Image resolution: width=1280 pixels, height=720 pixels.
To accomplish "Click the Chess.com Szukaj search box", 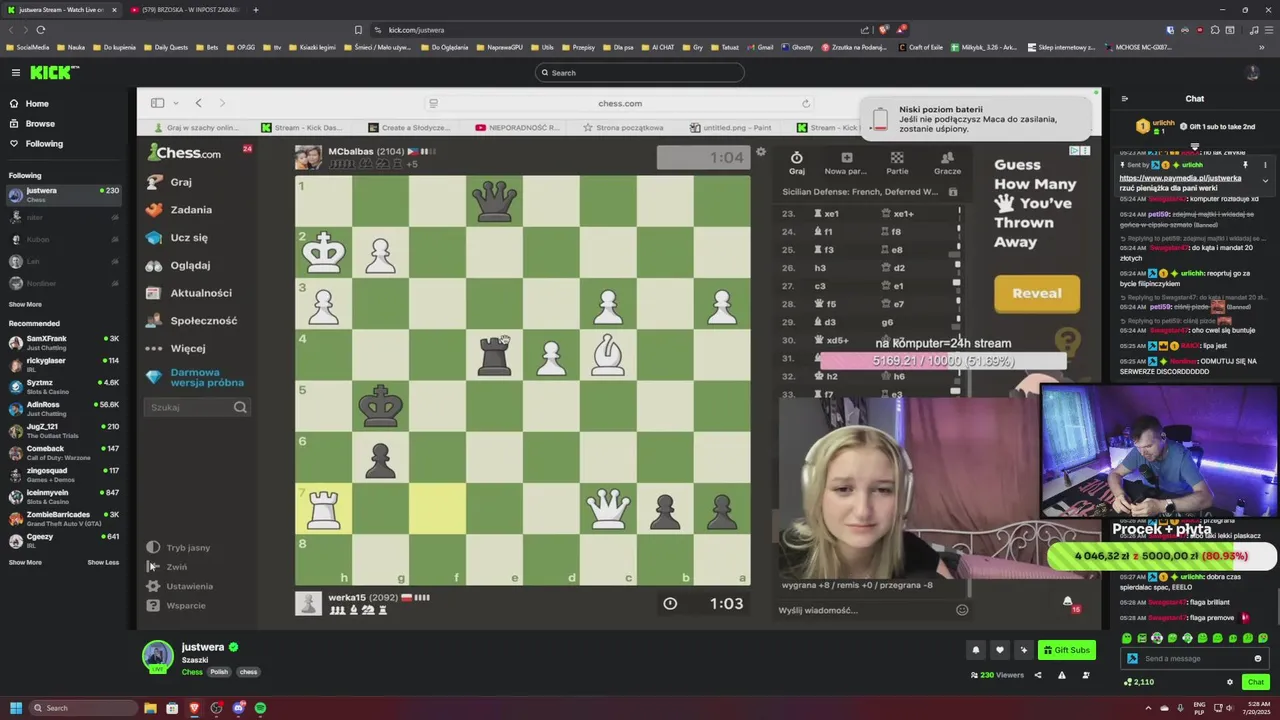I will [198, 407].
